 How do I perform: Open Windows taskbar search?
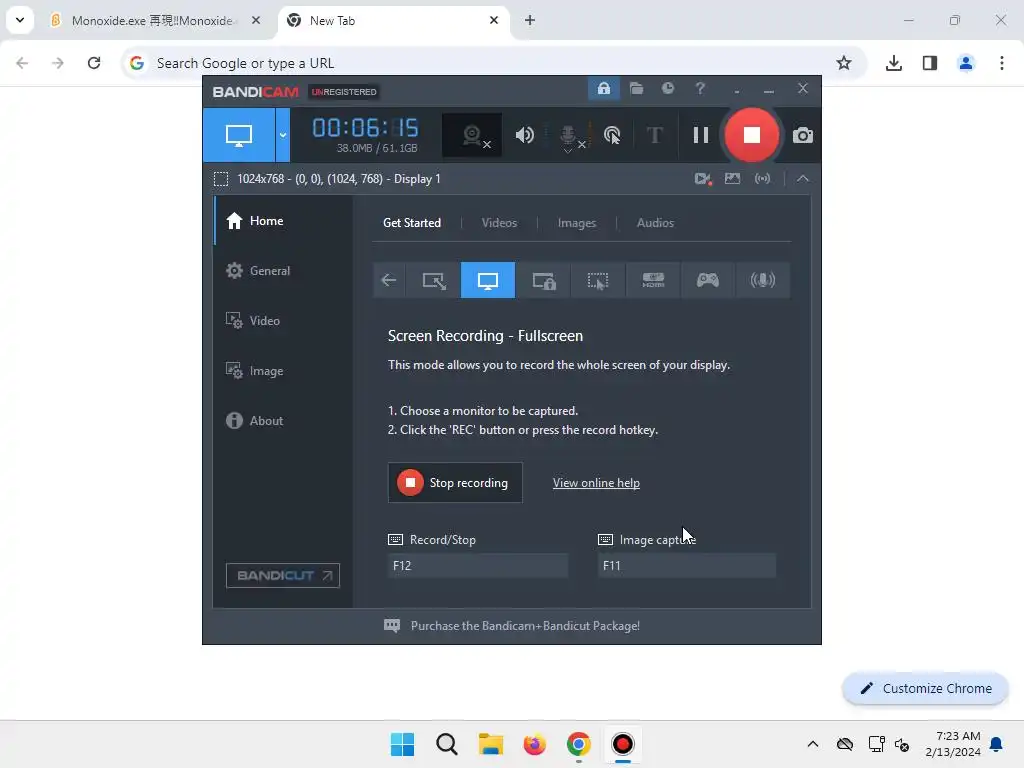447,744
